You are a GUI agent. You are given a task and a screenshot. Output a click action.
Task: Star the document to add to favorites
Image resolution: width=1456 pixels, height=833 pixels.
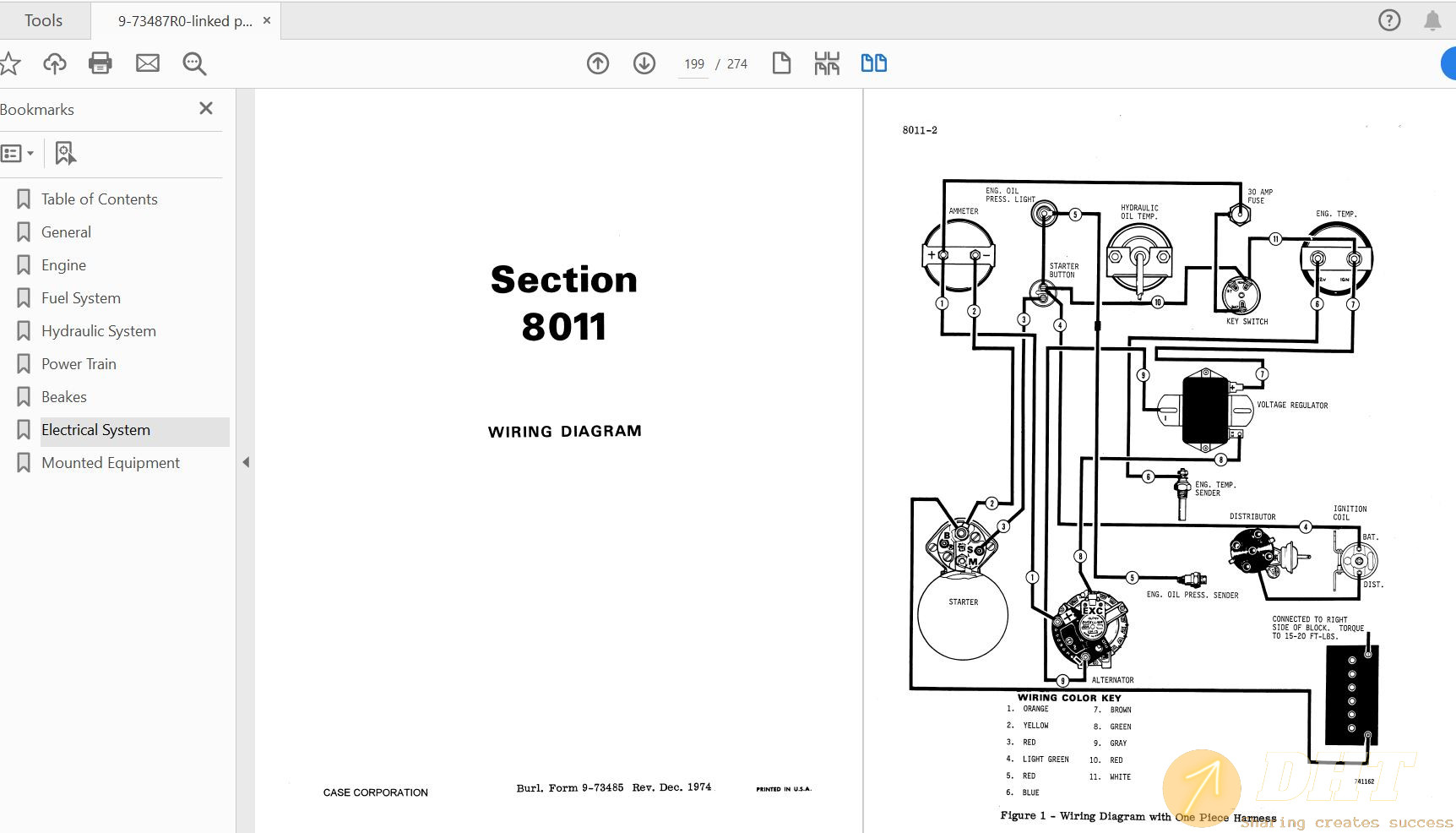coord(10,63)
